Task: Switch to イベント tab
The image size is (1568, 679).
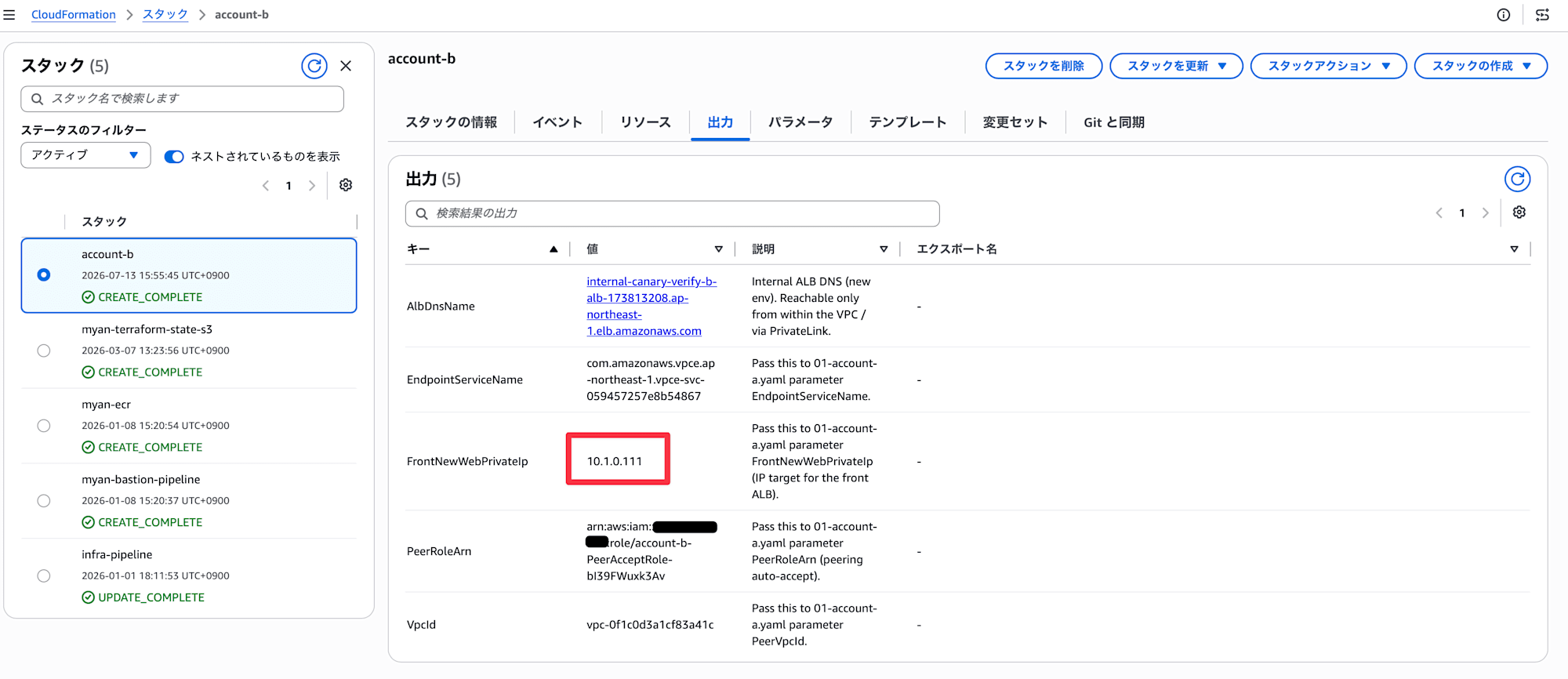Action: tap(557, 122)
